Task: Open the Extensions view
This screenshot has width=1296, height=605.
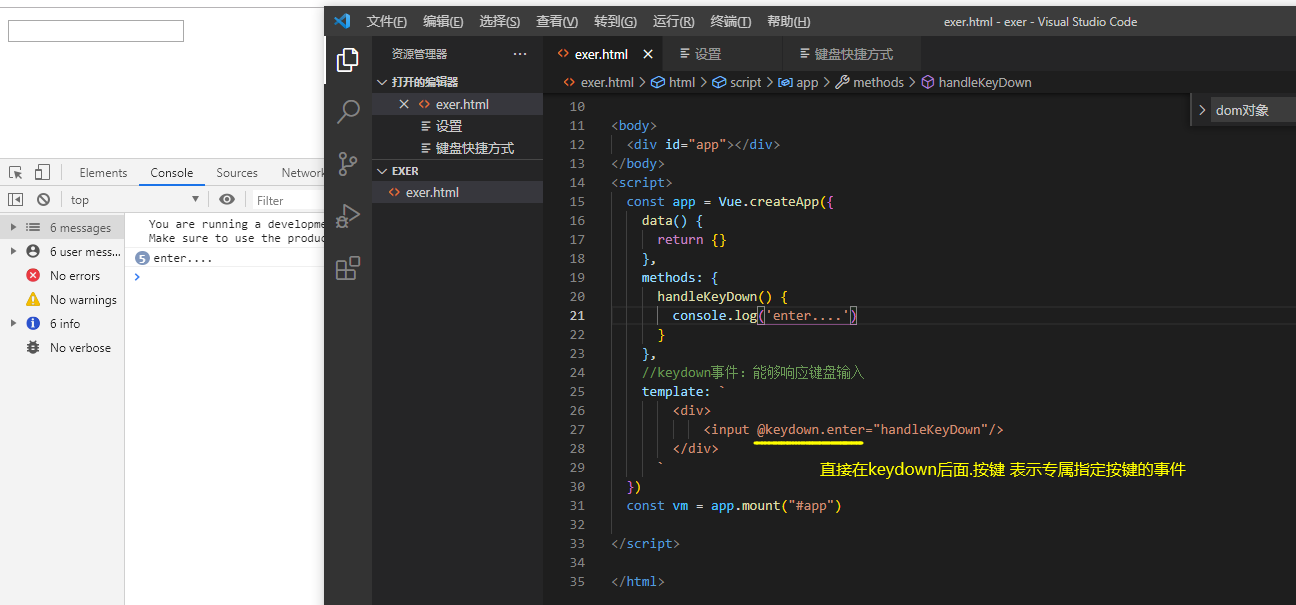Action: click(348, 268)
